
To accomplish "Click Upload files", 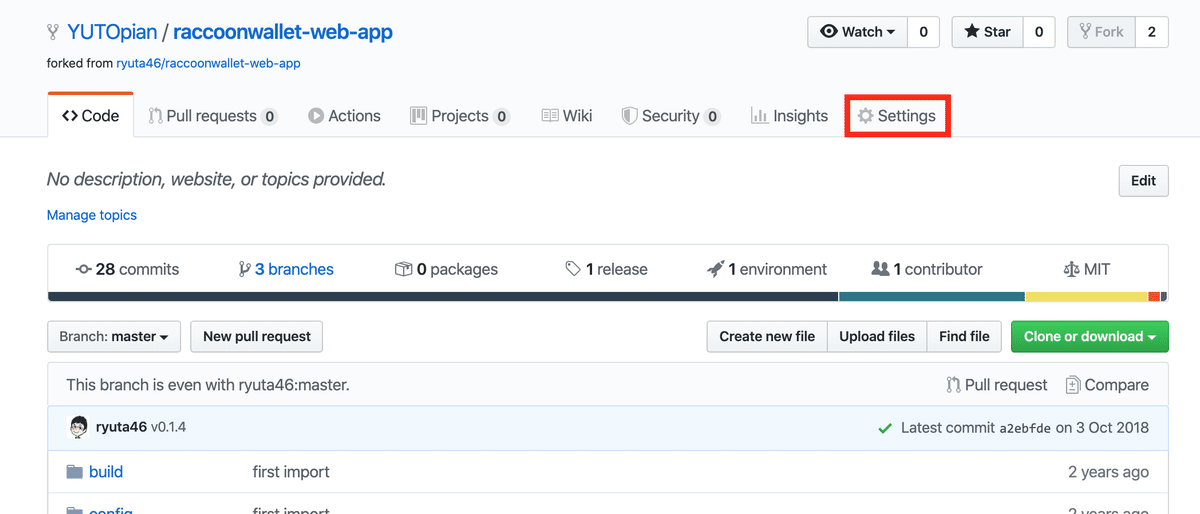I will [x=877, y=336].
